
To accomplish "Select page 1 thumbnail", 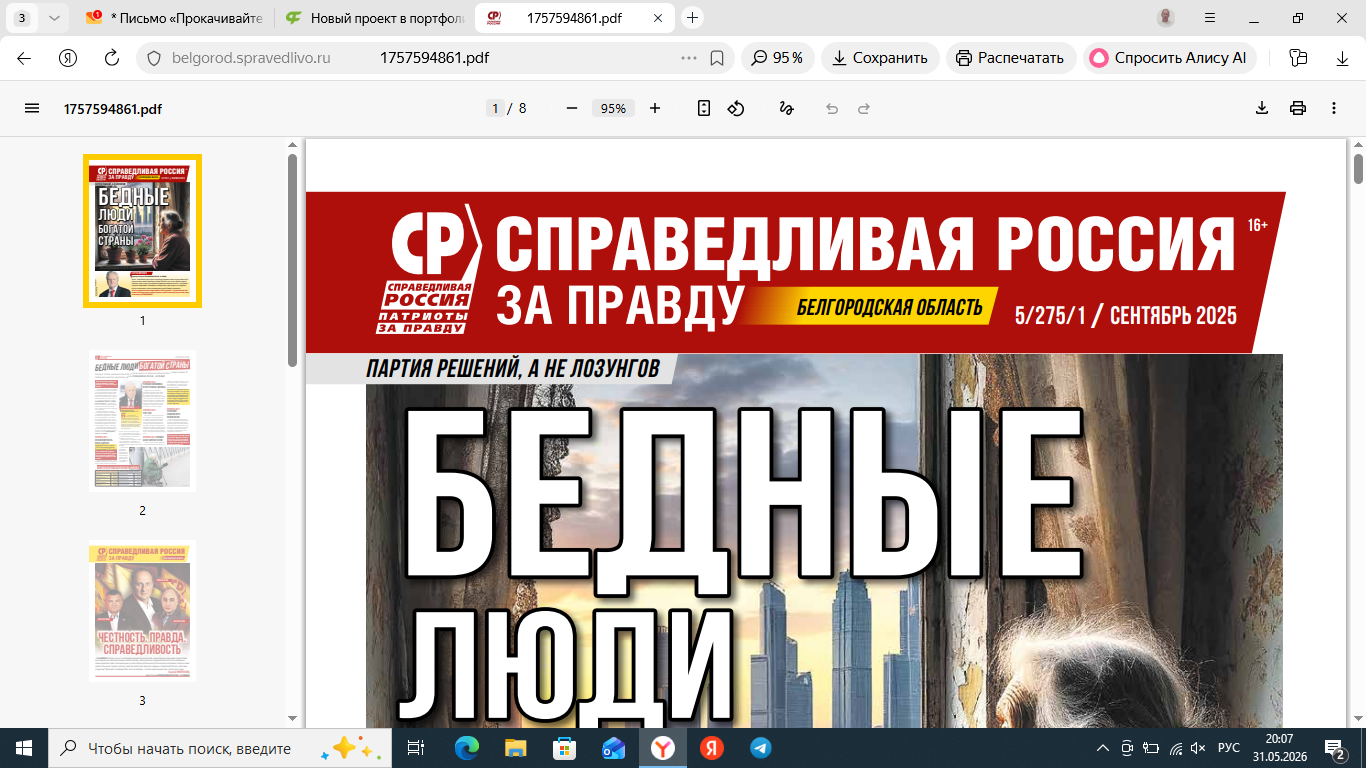I will click(x=142, y=231).
